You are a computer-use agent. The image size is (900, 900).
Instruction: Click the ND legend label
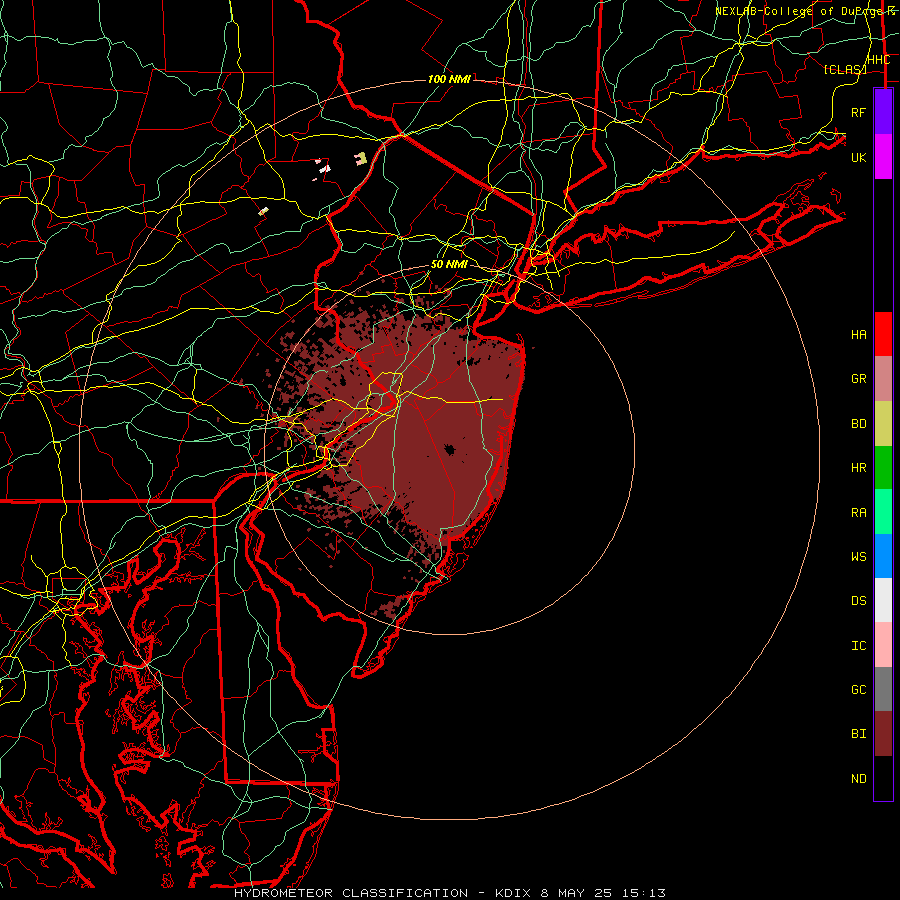859,779
